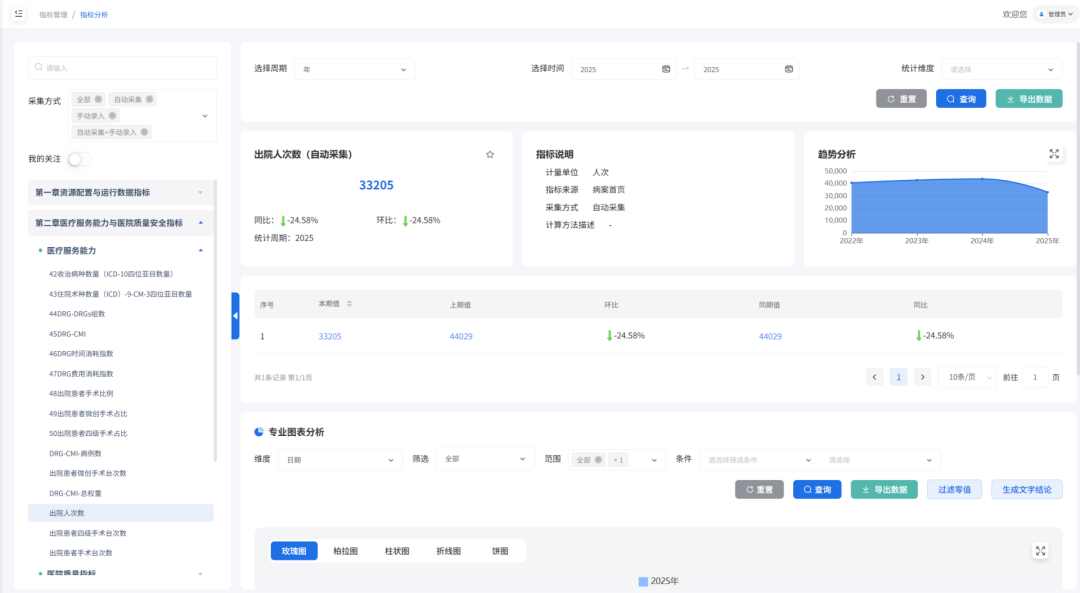
Task: Remove the 自动采集 tag in 采集方式
Action: point(150,99)
